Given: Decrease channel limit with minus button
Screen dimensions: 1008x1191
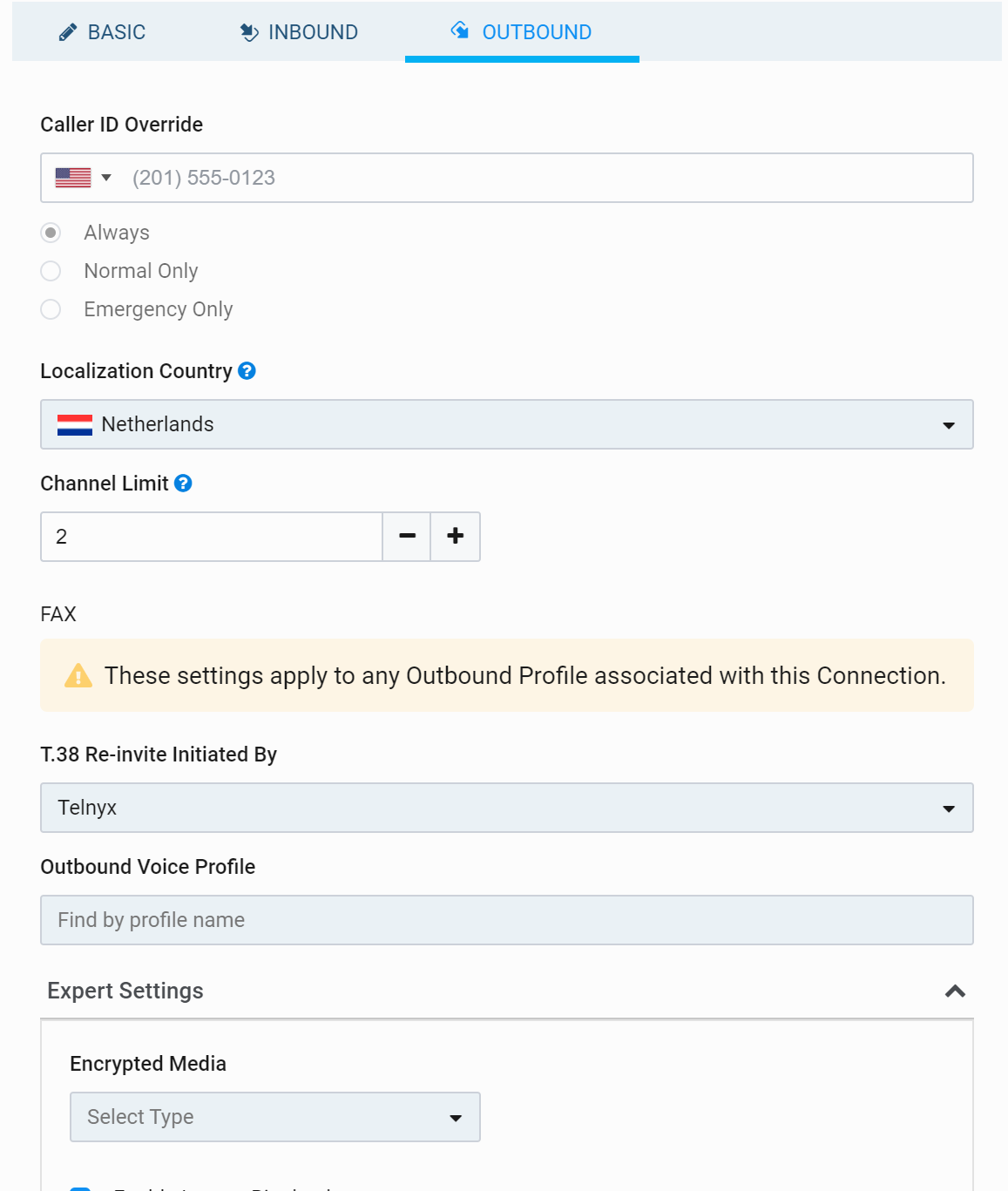Looking at the screenshot, I should click(x=407, y=537).
